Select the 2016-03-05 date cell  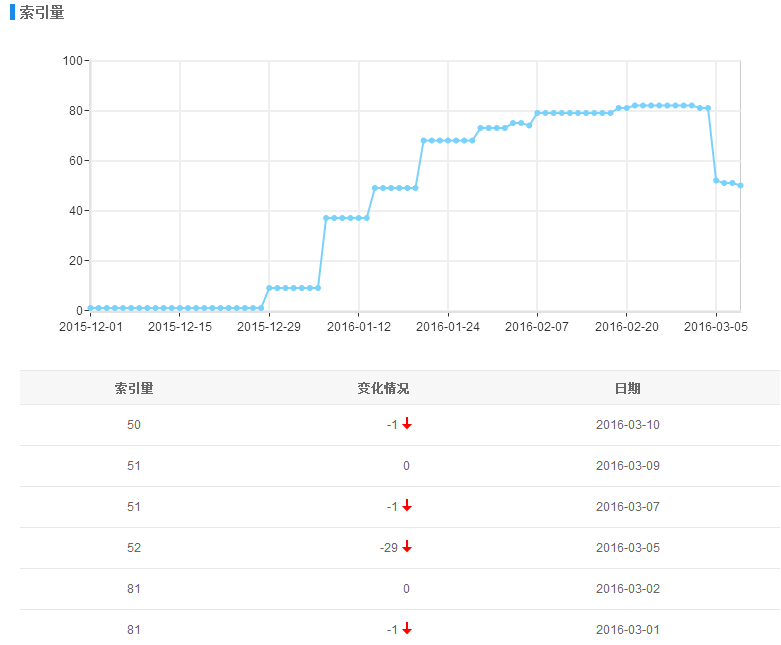[627, 548]
